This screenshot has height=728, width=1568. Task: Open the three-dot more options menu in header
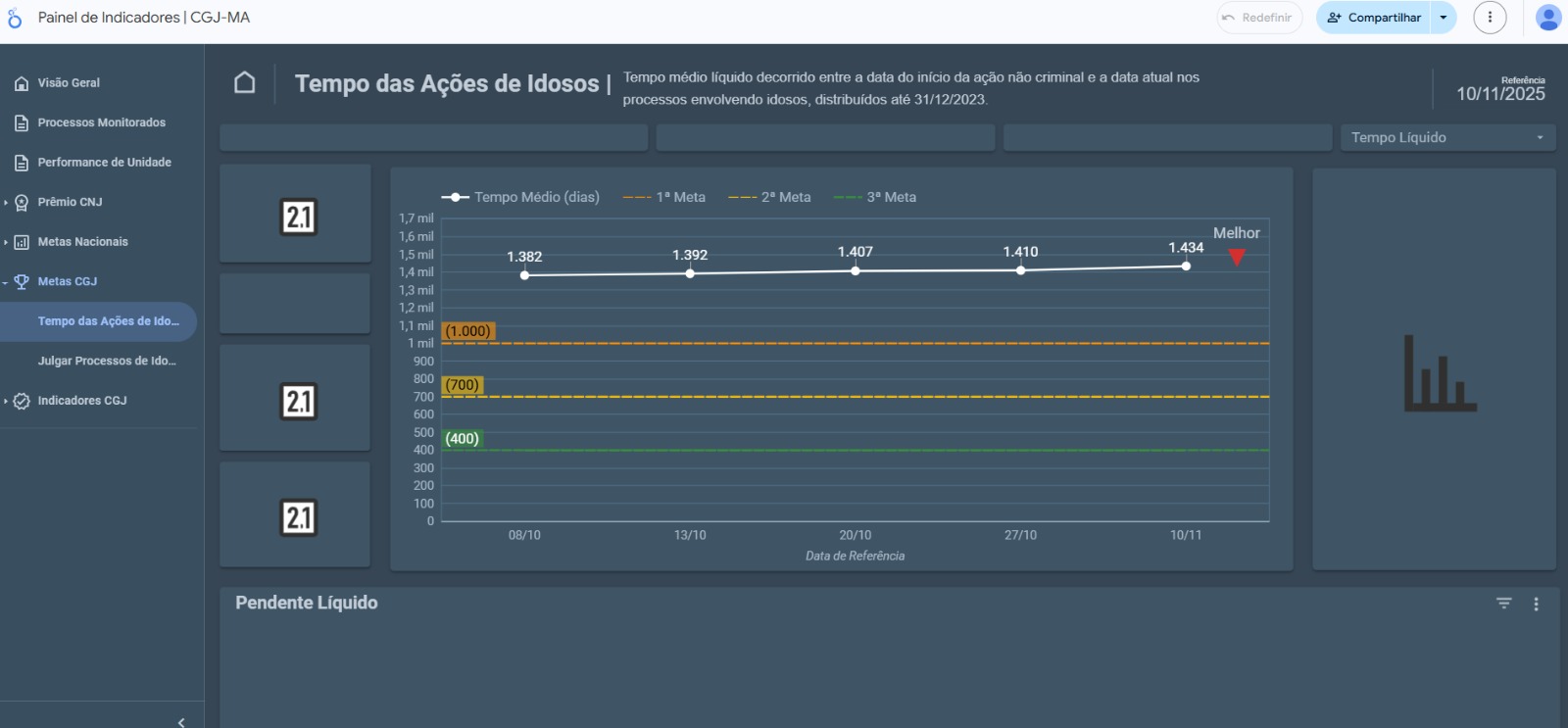(1490, 18)
